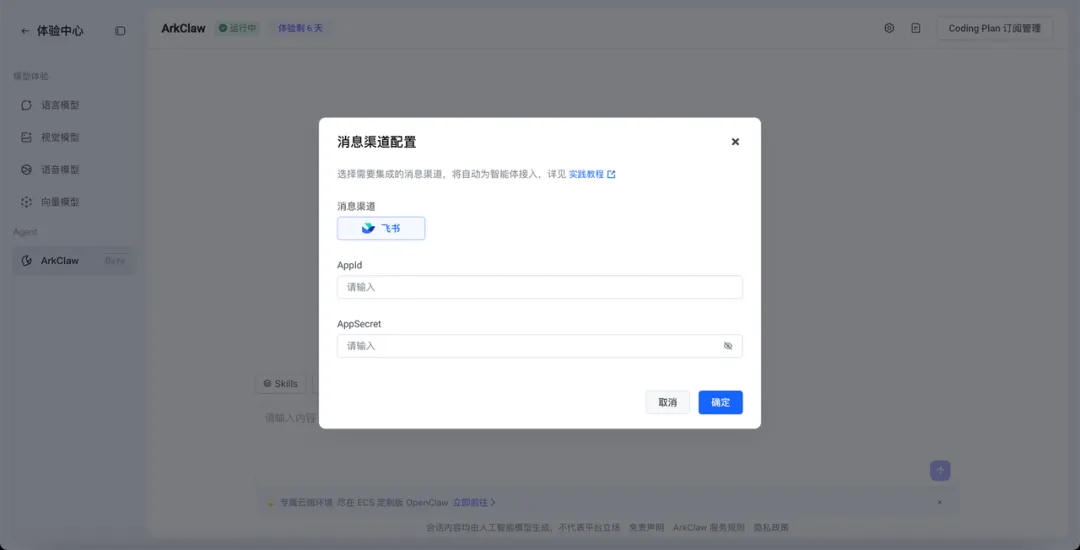Click the 运行中 status badge
Screen dimensions: 1080x550
point(238,28)
